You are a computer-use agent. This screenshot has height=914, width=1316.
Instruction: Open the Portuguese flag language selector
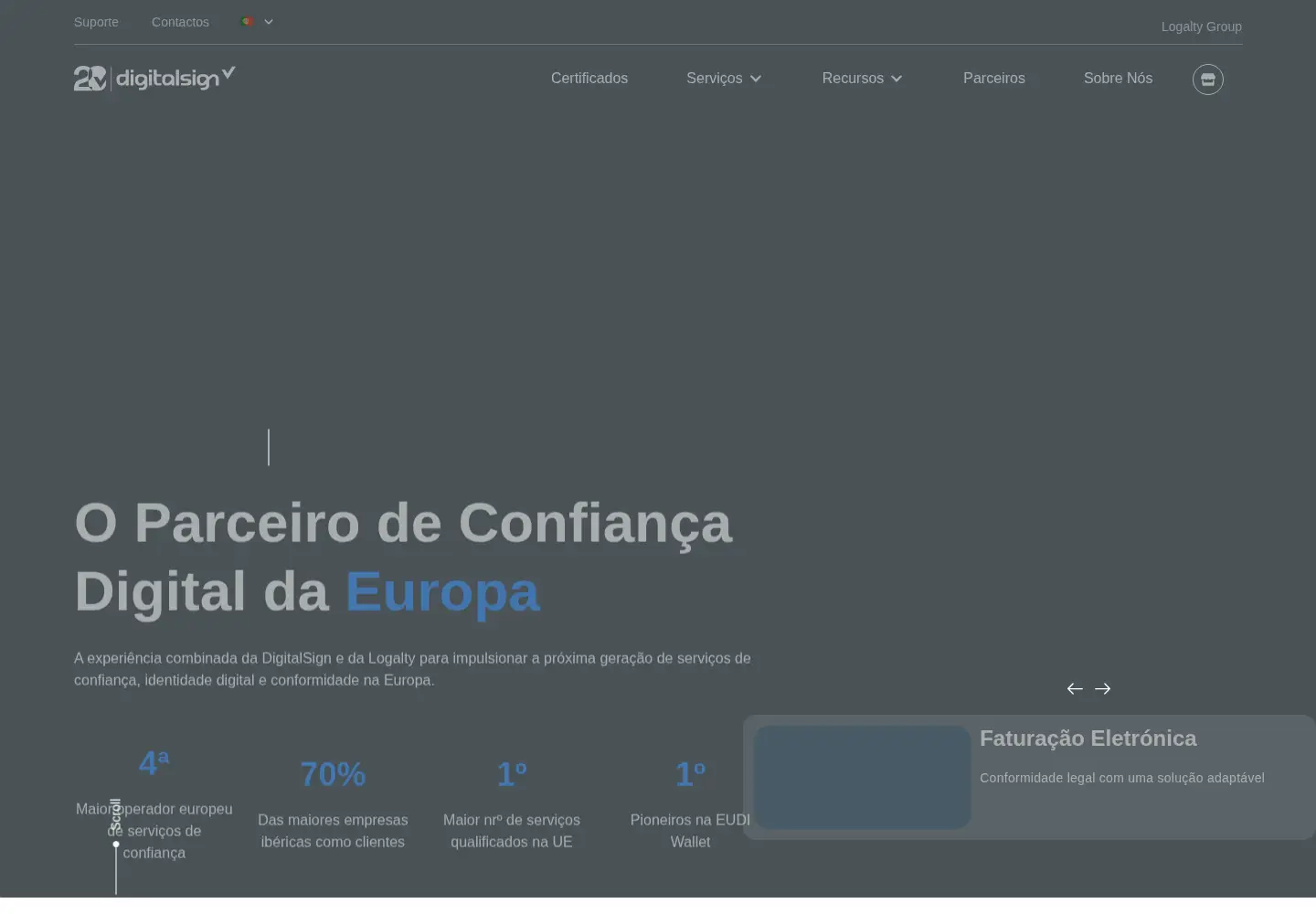point(257,22)
